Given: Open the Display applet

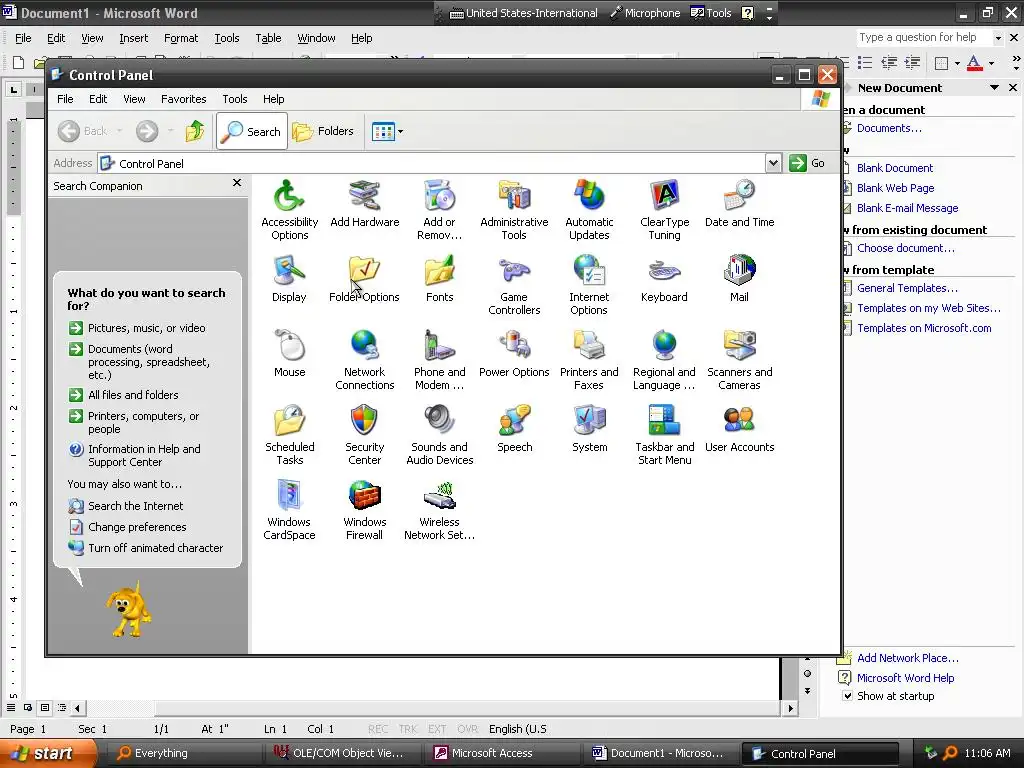Looking at the screenshot, I should coord(289,279).
